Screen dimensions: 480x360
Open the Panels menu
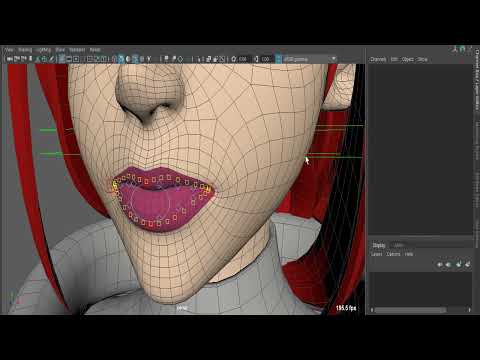[x=95, y=50]
